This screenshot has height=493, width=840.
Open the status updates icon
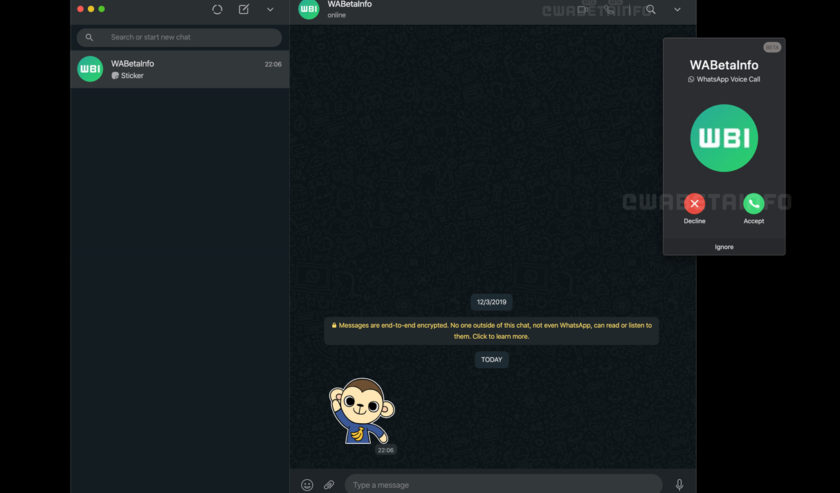(217, 10)
